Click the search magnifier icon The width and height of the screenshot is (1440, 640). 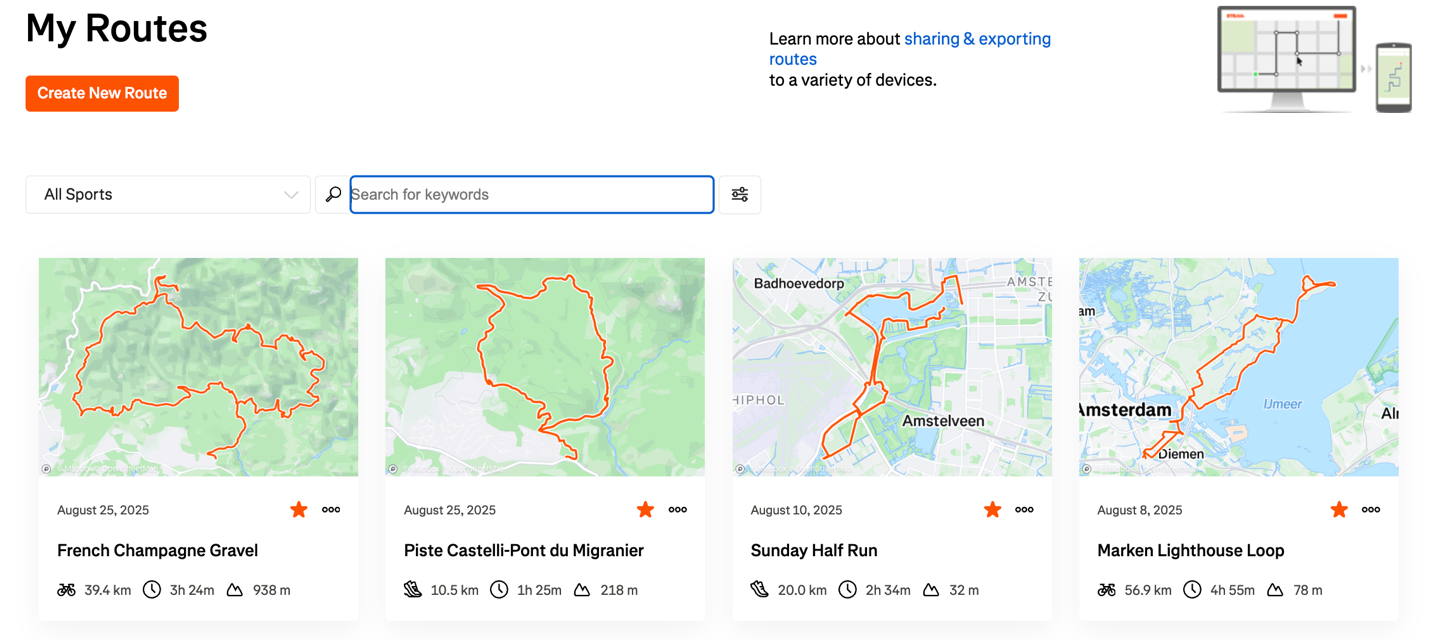pos(333,195)
